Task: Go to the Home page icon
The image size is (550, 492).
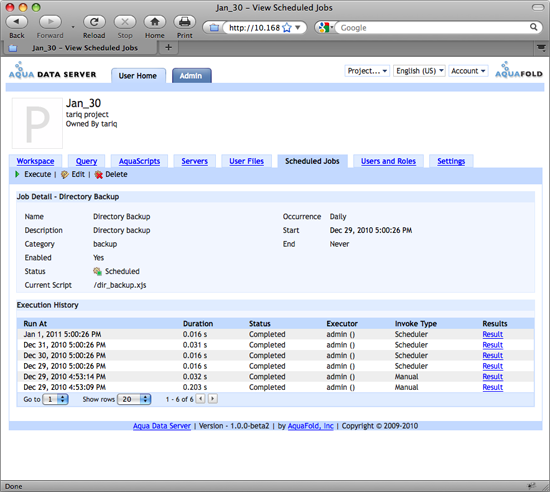Action: coord(155,22)
